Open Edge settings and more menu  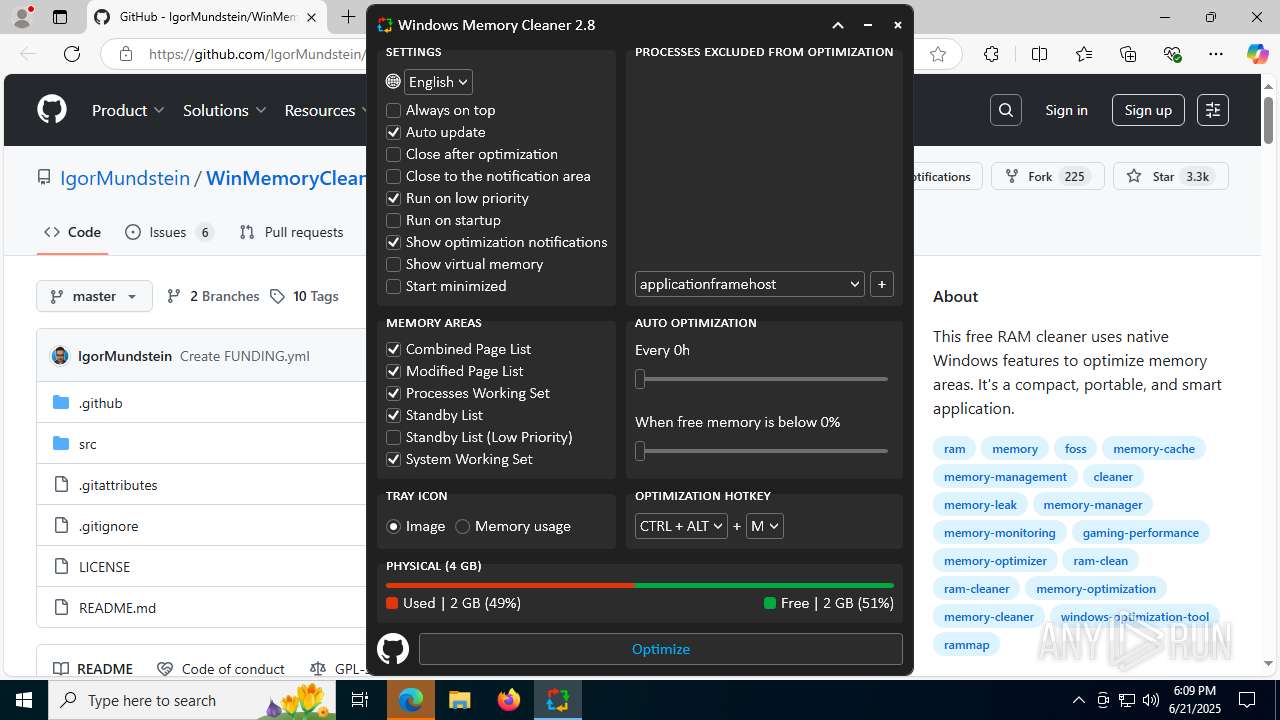[1216, 55]
